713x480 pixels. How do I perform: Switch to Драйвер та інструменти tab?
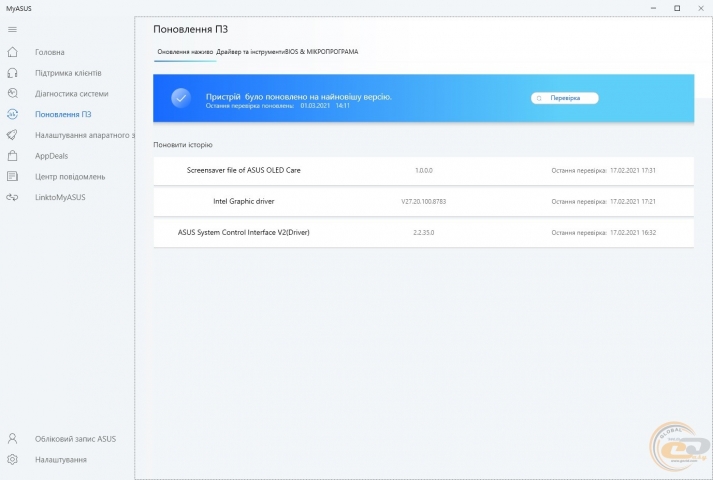point(251,52)
